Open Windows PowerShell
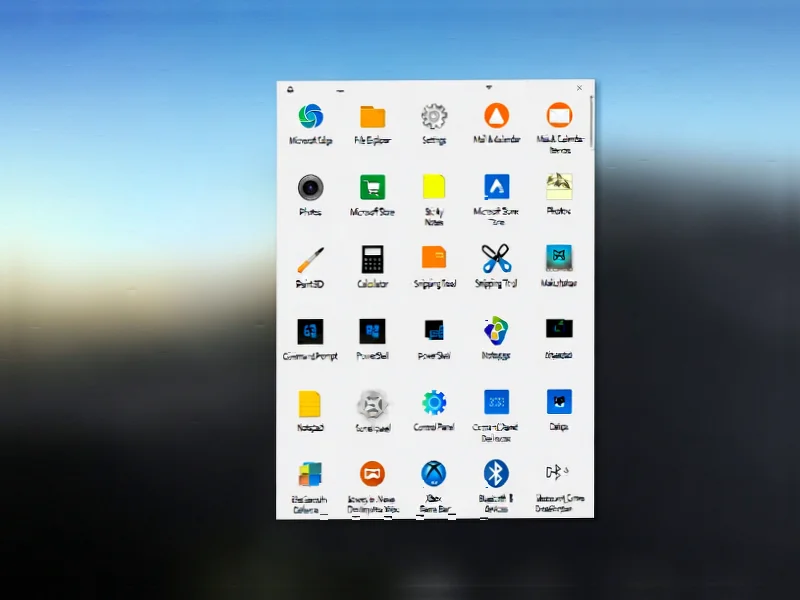800x600 pixels. tap(372, 333)
